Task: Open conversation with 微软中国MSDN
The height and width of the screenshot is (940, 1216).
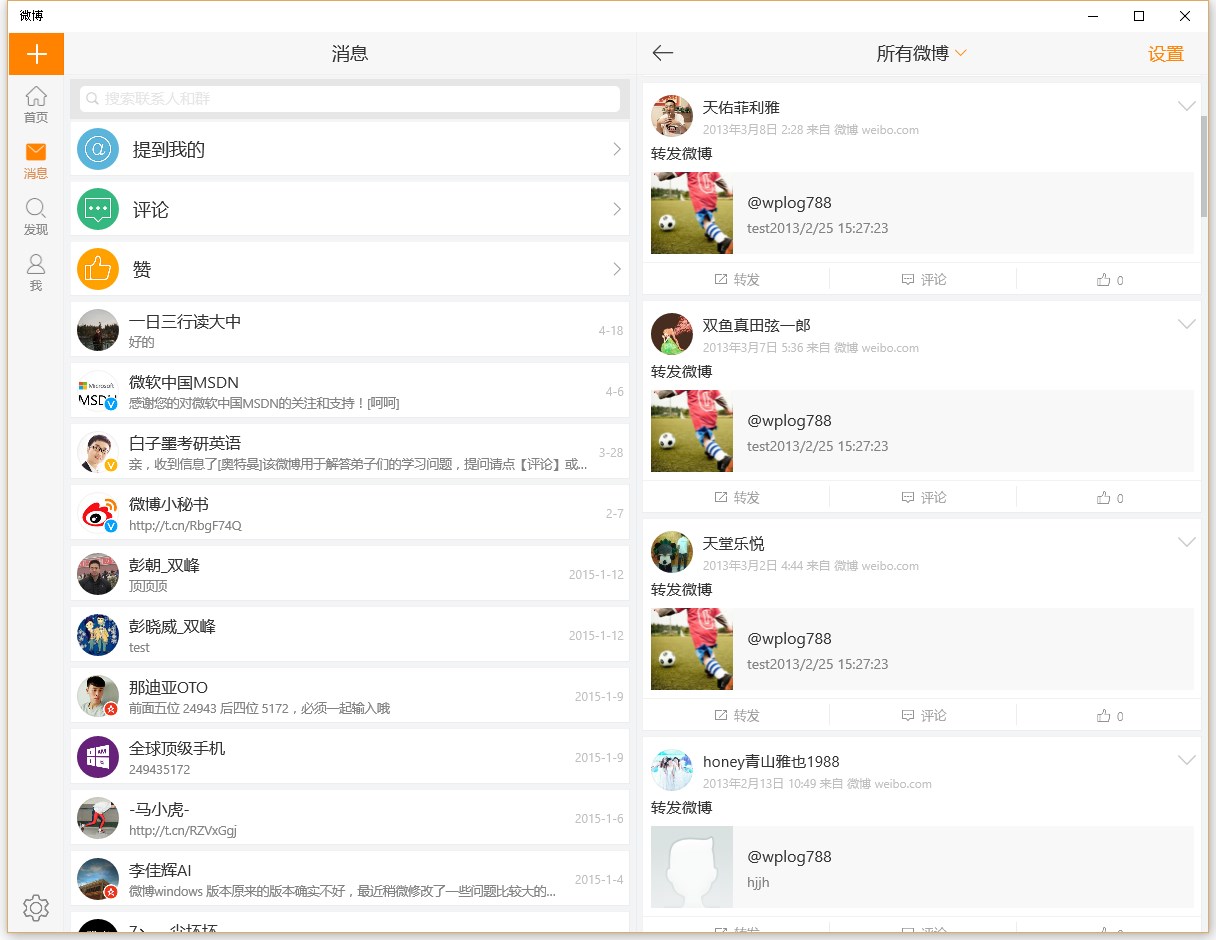Action: (x=350, y=391)
